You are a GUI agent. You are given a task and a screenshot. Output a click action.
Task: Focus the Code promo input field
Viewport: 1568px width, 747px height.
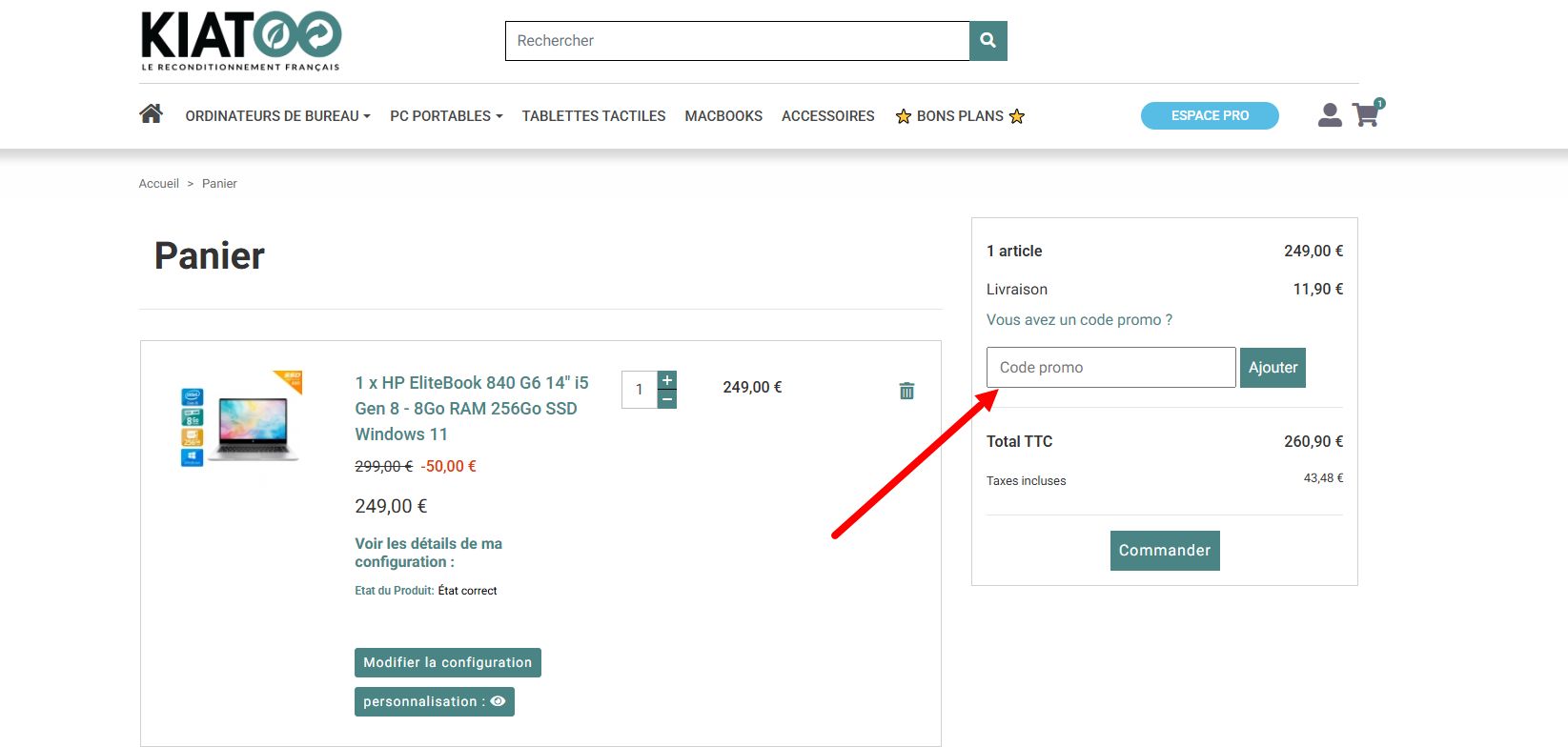pos(1110,368)
